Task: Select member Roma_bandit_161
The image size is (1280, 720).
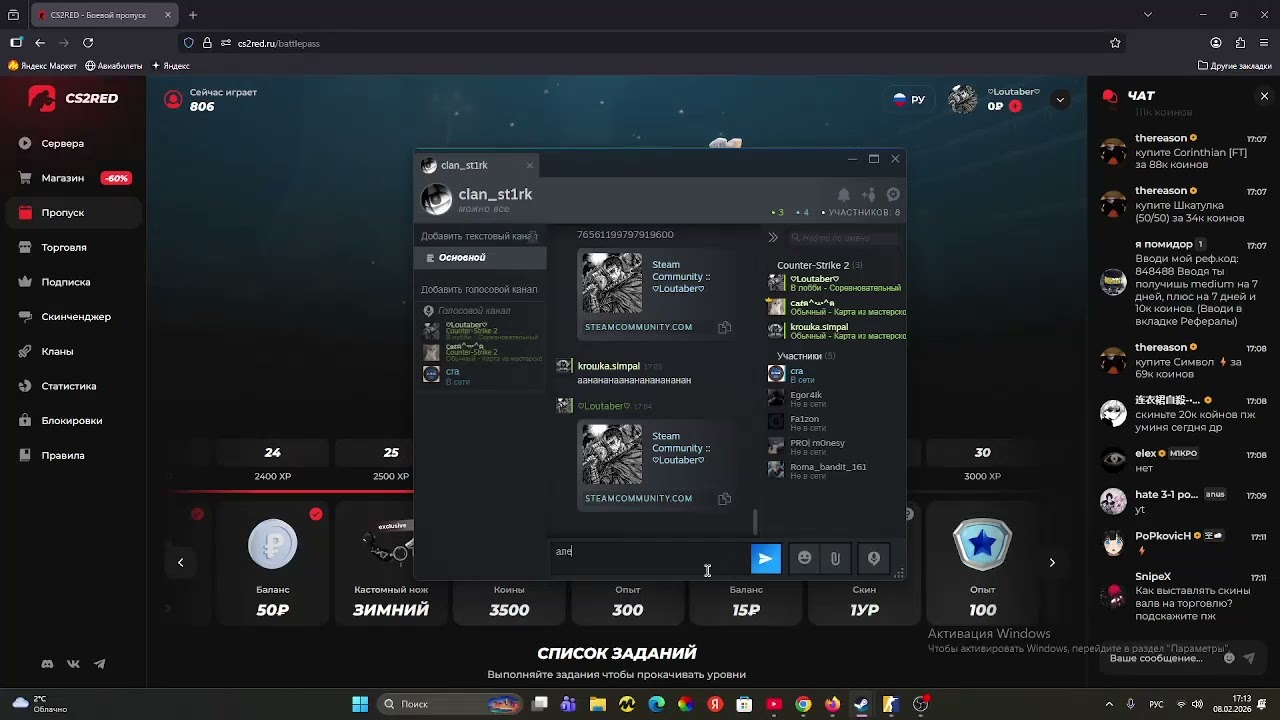Action: coord(835,470)
